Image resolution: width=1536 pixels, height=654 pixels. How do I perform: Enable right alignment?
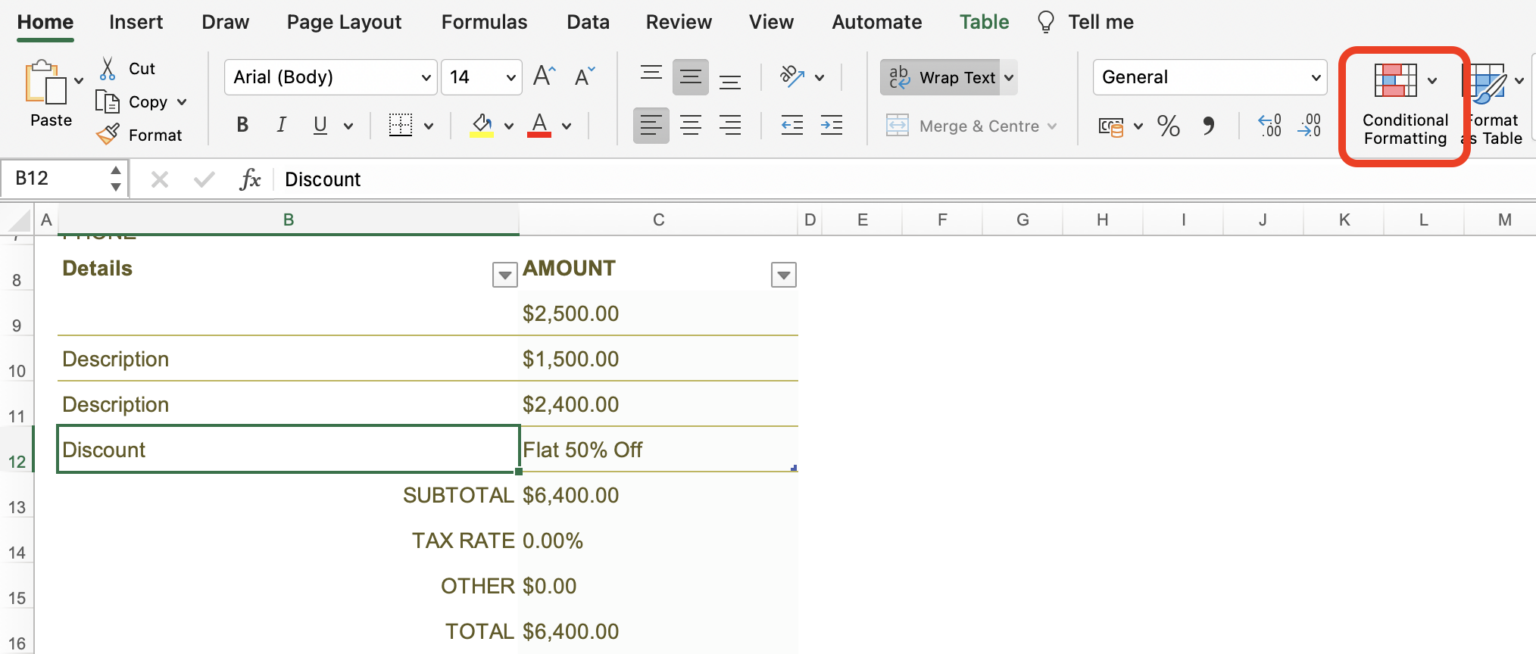(731, 125)
